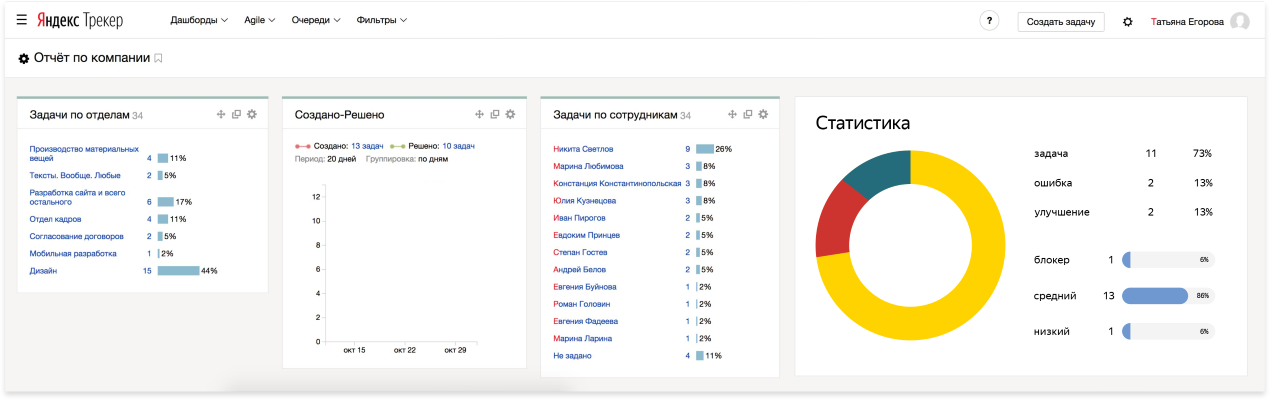Expand the Agile dropdown menu
Screen dimensions: 1270x400
[x=260, y=21]
